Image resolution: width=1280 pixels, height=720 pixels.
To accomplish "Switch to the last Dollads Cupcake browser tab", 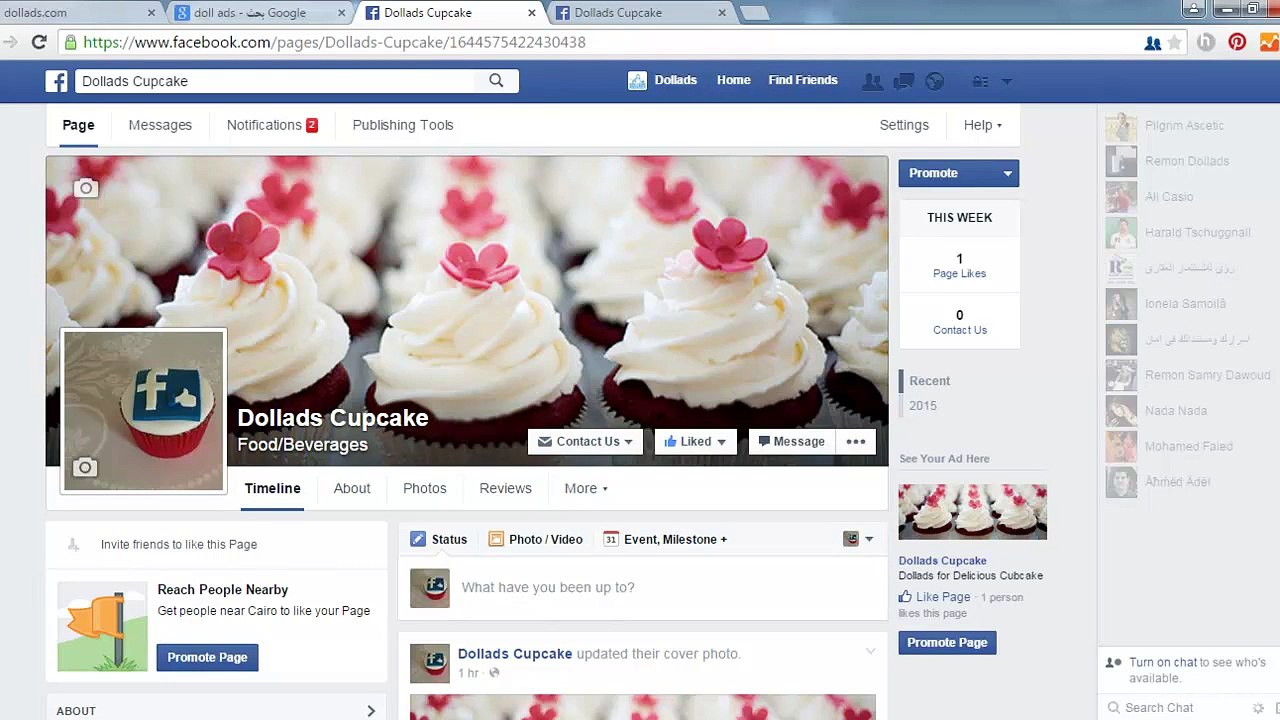I will tap(640, 13).
